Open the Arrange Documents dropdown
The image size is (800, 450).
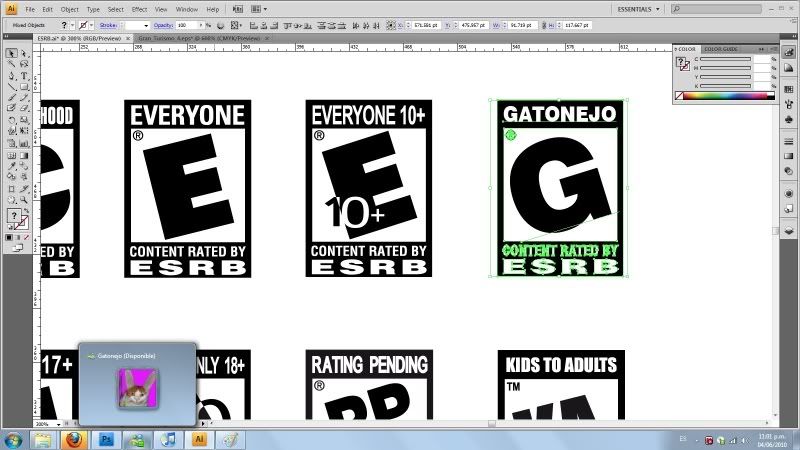(259, 9)
